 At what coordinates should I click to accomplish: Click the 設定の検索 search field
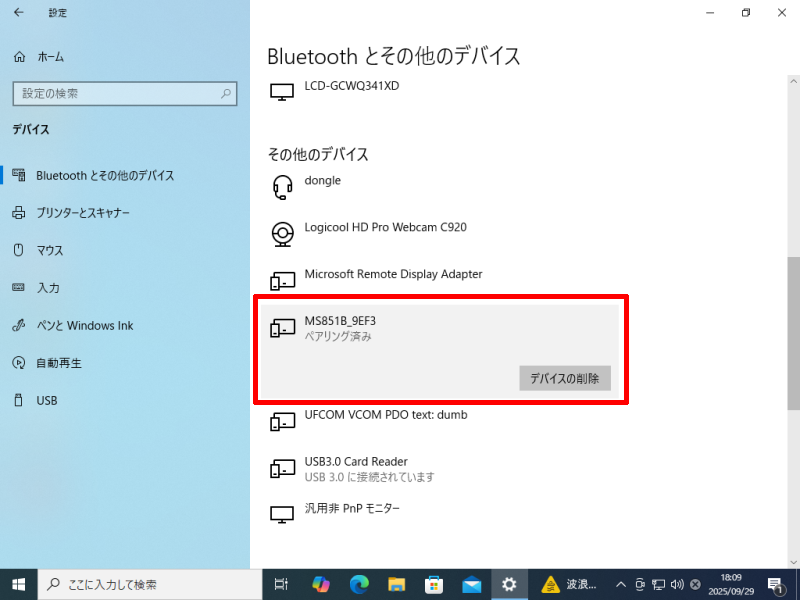point(115,94)
